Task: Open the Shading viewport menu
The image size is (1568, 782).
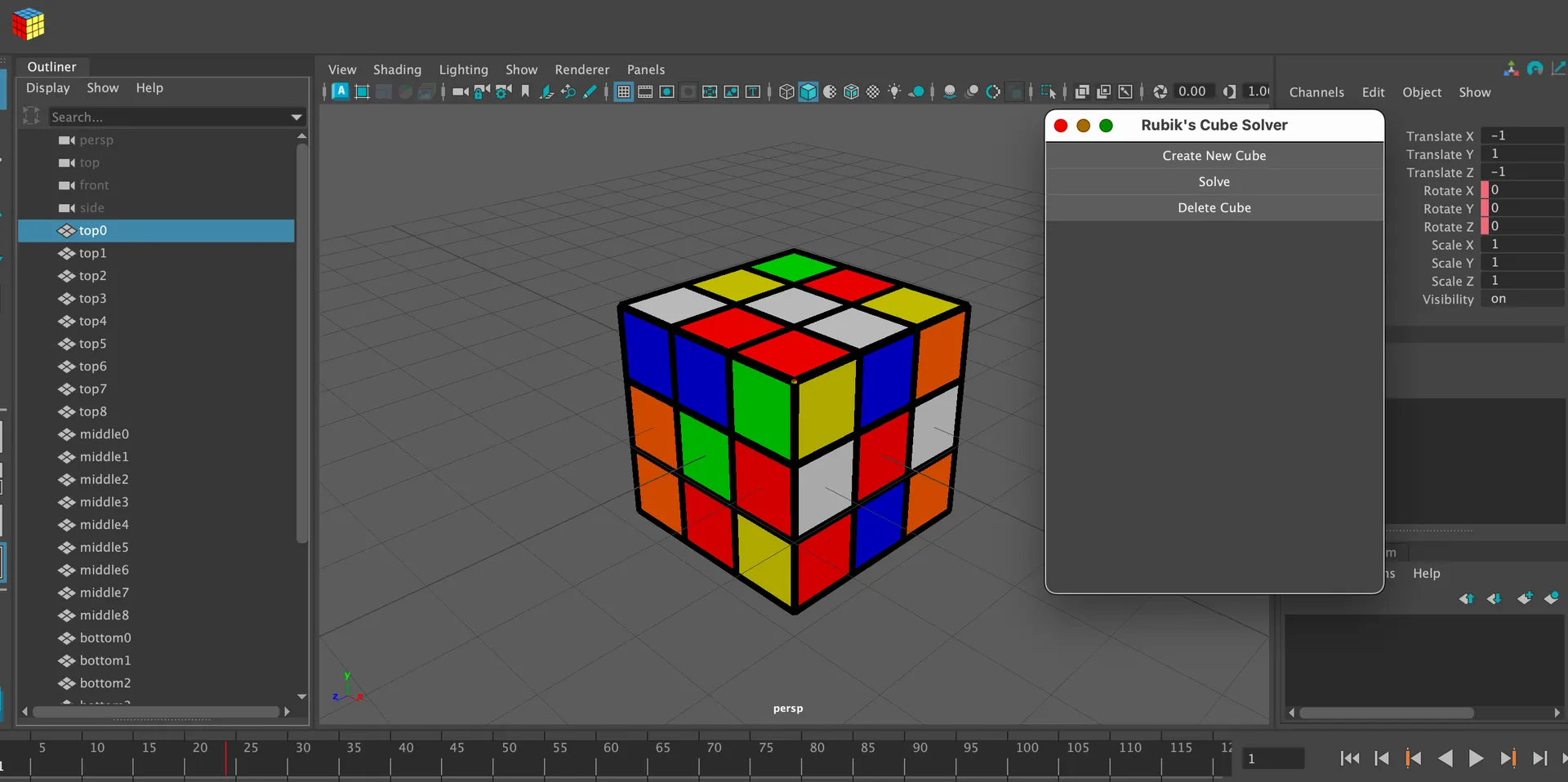Action: [x=397, y=70]
